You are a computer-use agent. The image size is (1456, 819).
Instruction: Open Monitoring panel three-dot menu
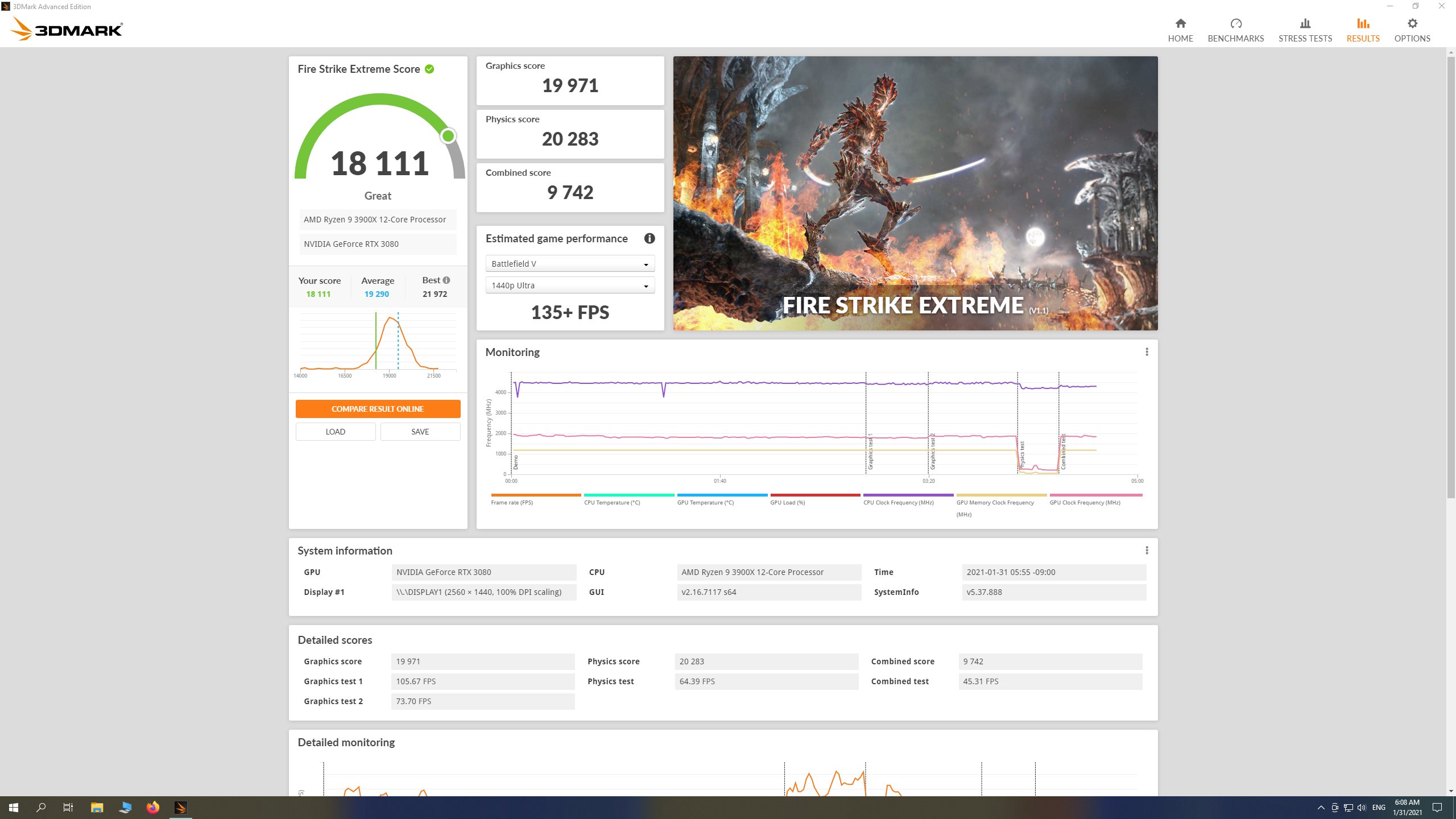click(1147, 352)
